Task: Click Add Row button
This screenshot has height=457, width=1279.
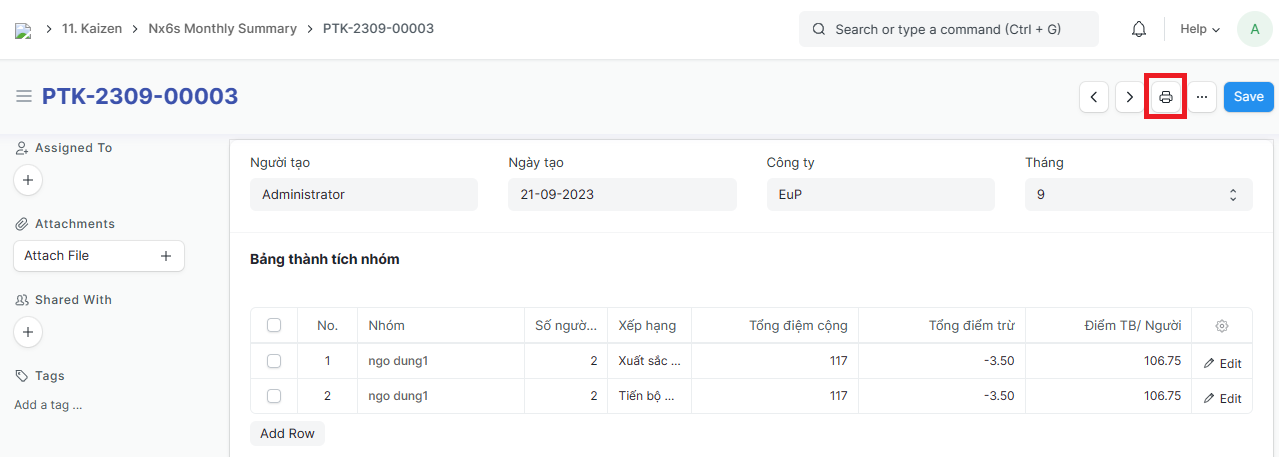Action: pyautogui.click(x=287, y=433)
